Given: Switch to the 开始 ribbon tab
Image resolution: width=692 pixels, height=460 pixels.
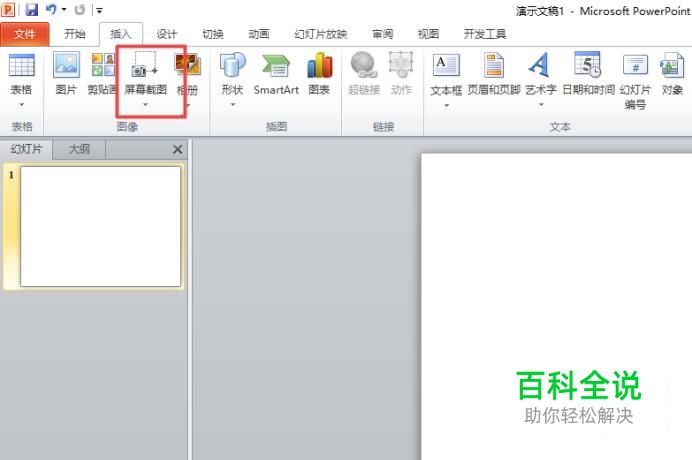Looking at the screenshot, I should coord(75,34).
